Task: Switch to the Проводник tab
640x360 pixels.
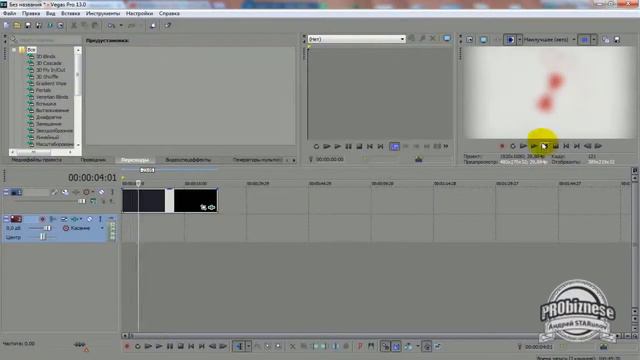Action: click(93, 160)
